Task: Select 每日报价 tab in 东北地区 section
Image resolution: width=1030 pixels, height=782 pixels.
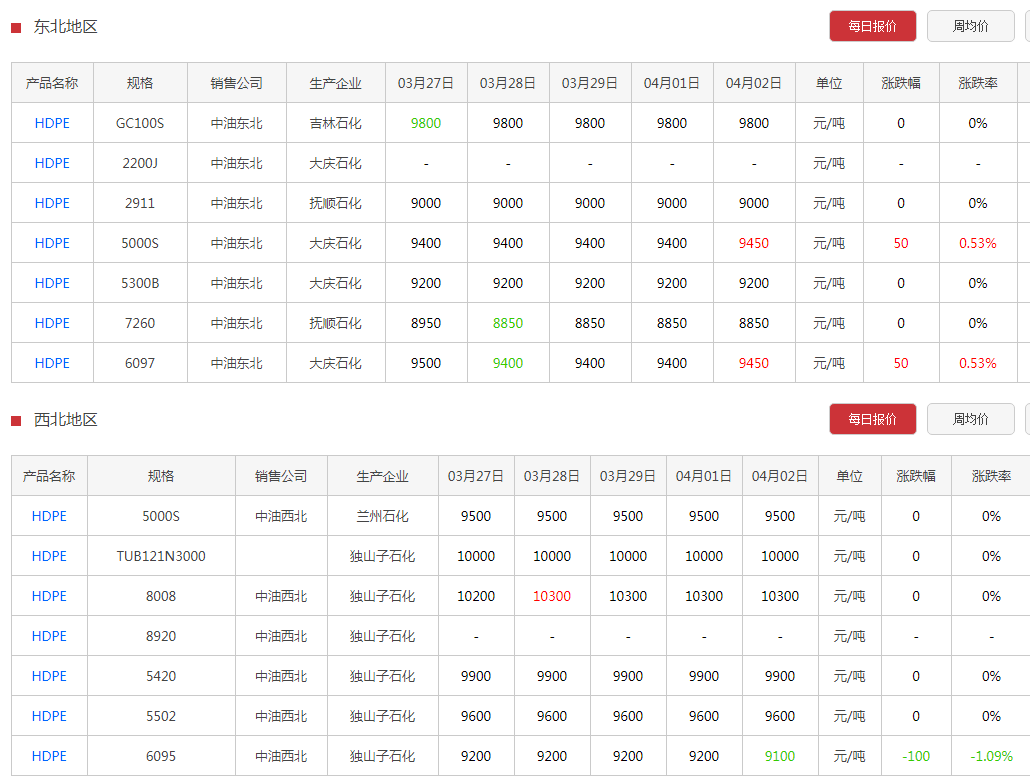Action: 872,26
